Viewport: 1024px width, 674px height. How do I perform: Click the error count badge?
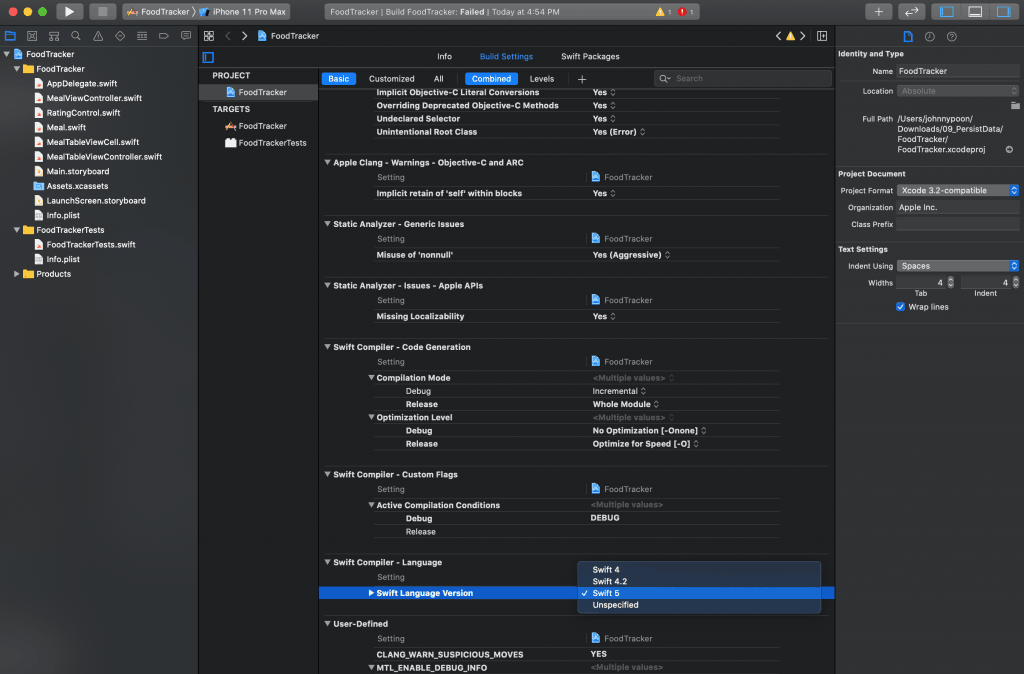point(685,12)
